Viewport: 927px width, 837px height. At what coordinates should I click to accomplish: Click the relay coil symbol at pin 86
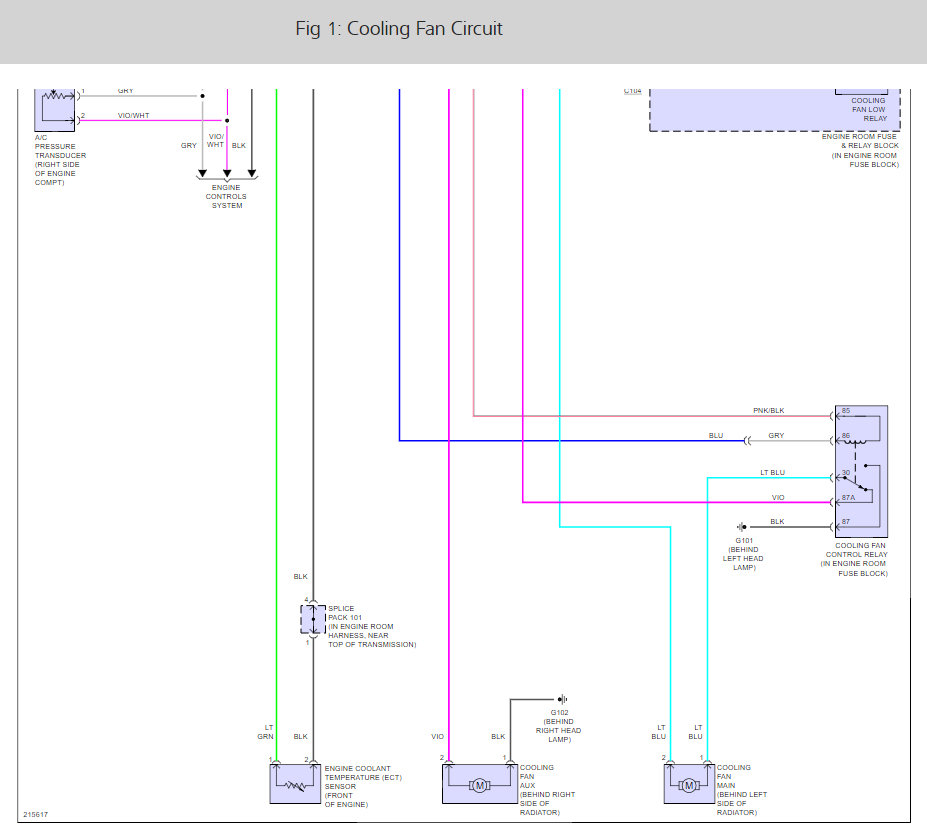coord(855,441)
